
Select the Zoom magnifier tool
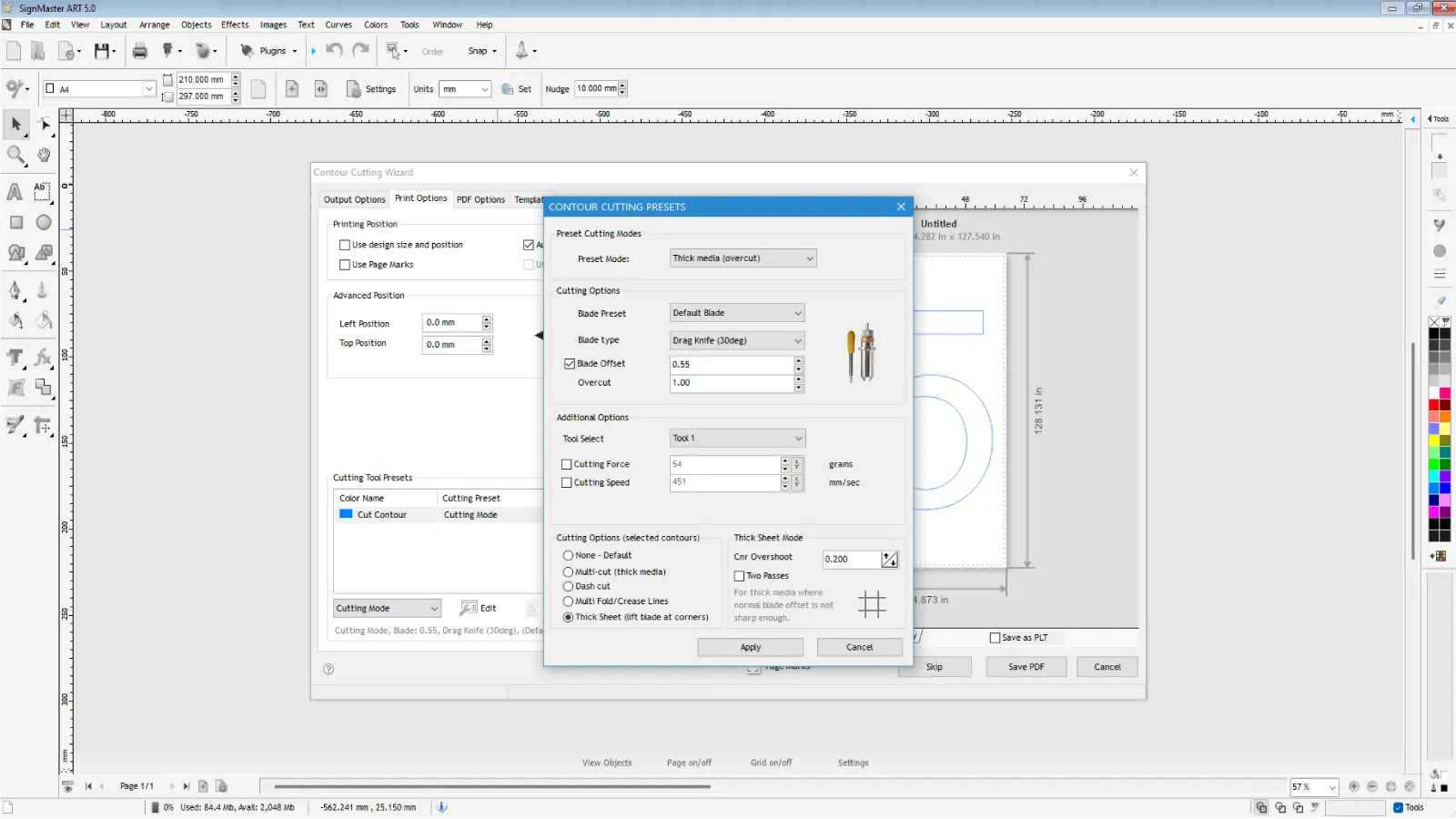(16, 155)
